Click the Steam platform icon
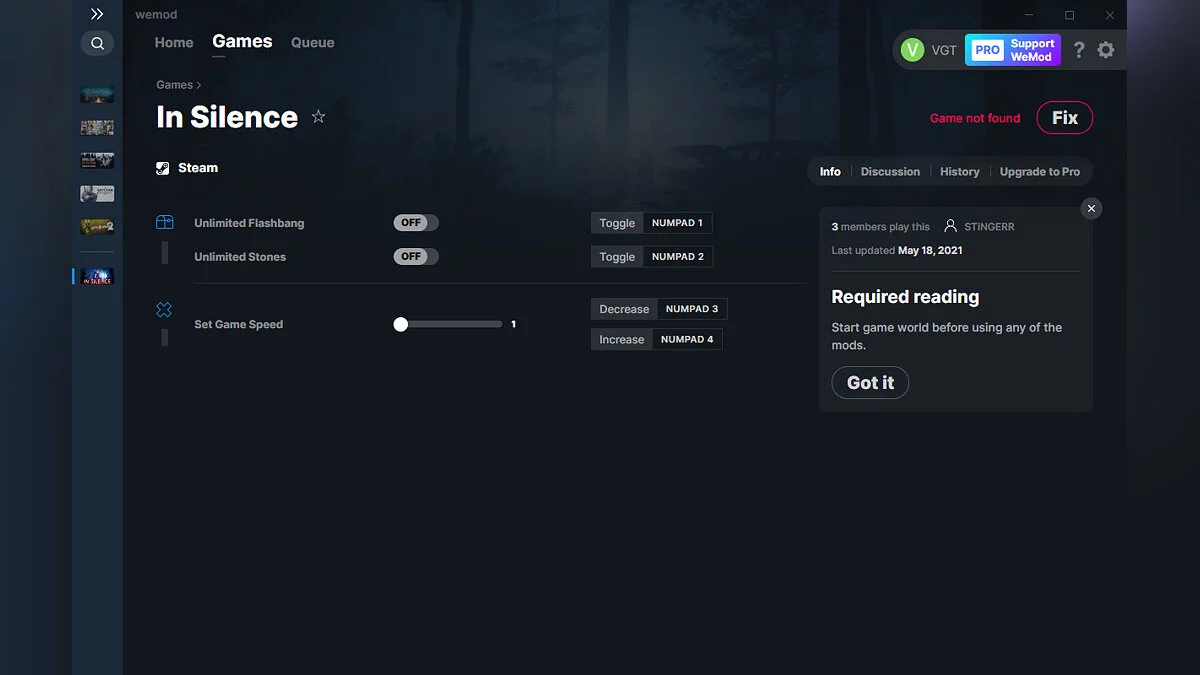 (162, 167)
